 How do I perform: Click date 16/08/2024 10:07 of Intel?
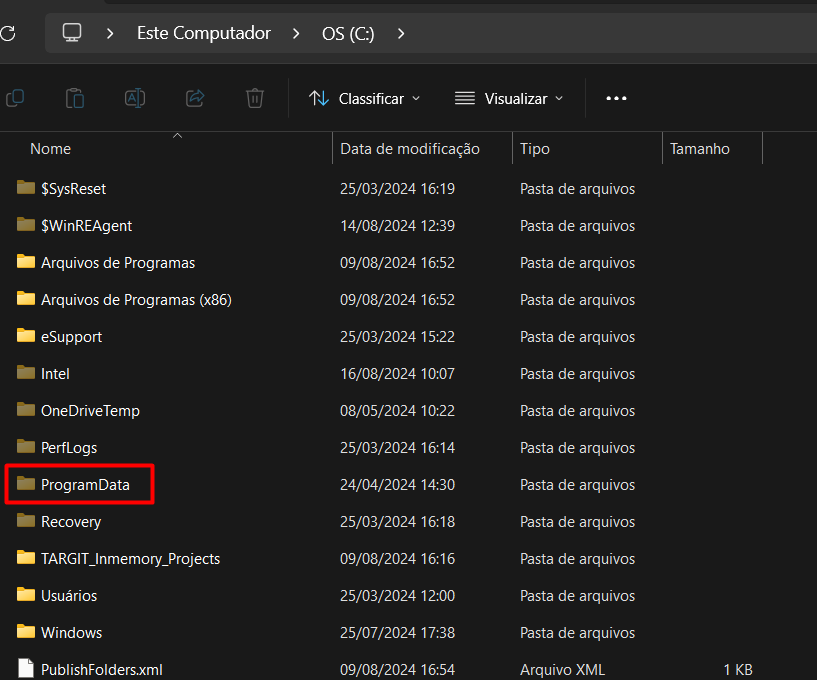[x=398, y=374]
